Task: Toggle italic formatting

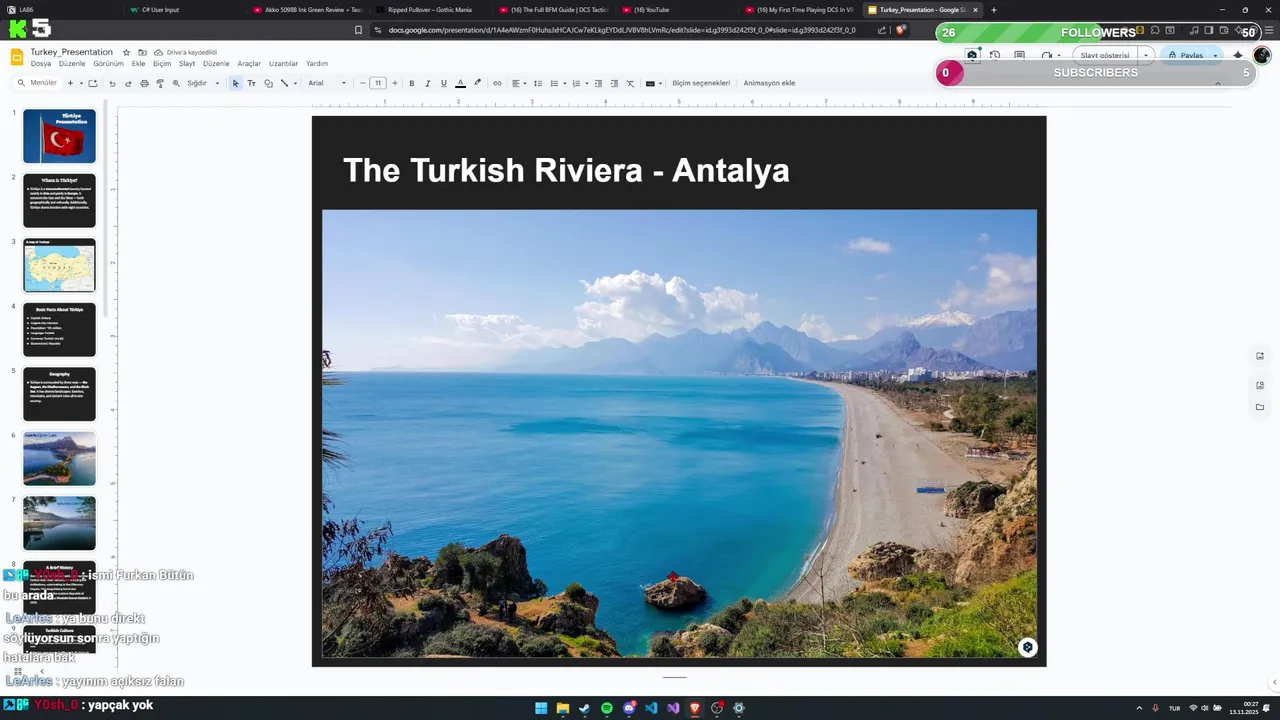Action: pos(427,83)
